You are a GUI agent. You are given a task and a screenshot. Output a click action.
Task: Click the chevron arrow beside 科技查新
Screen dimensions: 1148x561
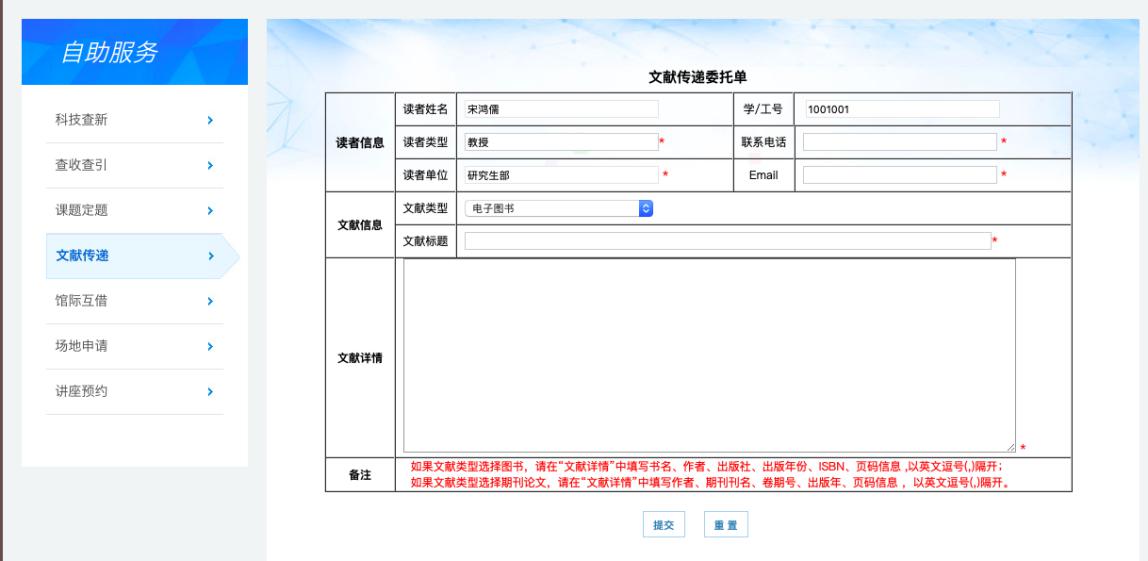tap(210, 120)
